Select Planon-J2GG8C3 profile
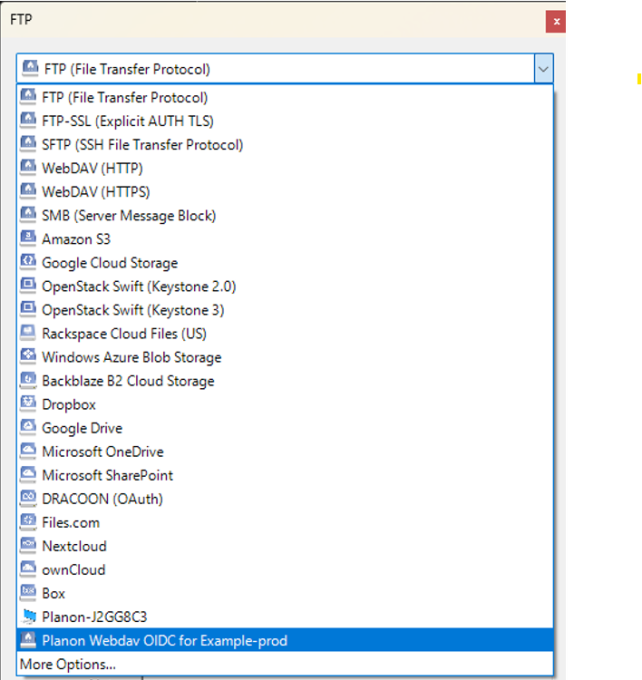 tap(285, 617)
